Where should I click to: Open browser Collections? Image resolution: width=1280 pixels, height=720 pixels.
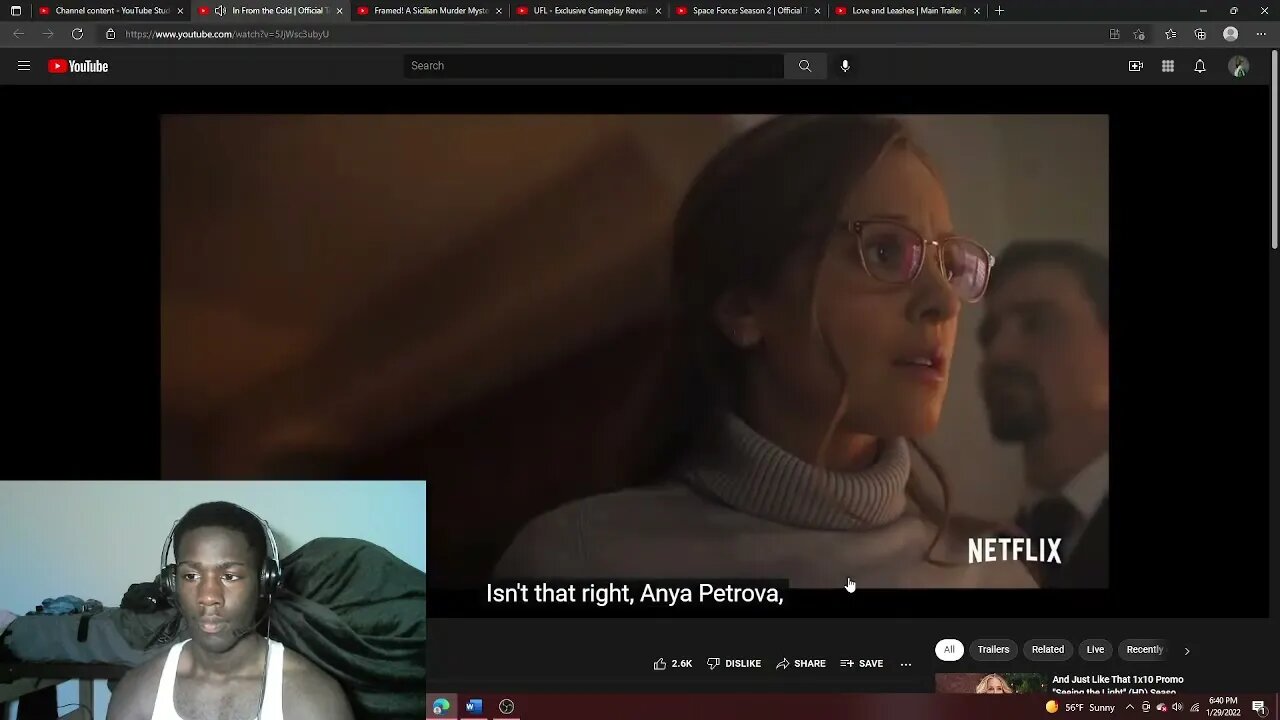(x=1201, y=34)
